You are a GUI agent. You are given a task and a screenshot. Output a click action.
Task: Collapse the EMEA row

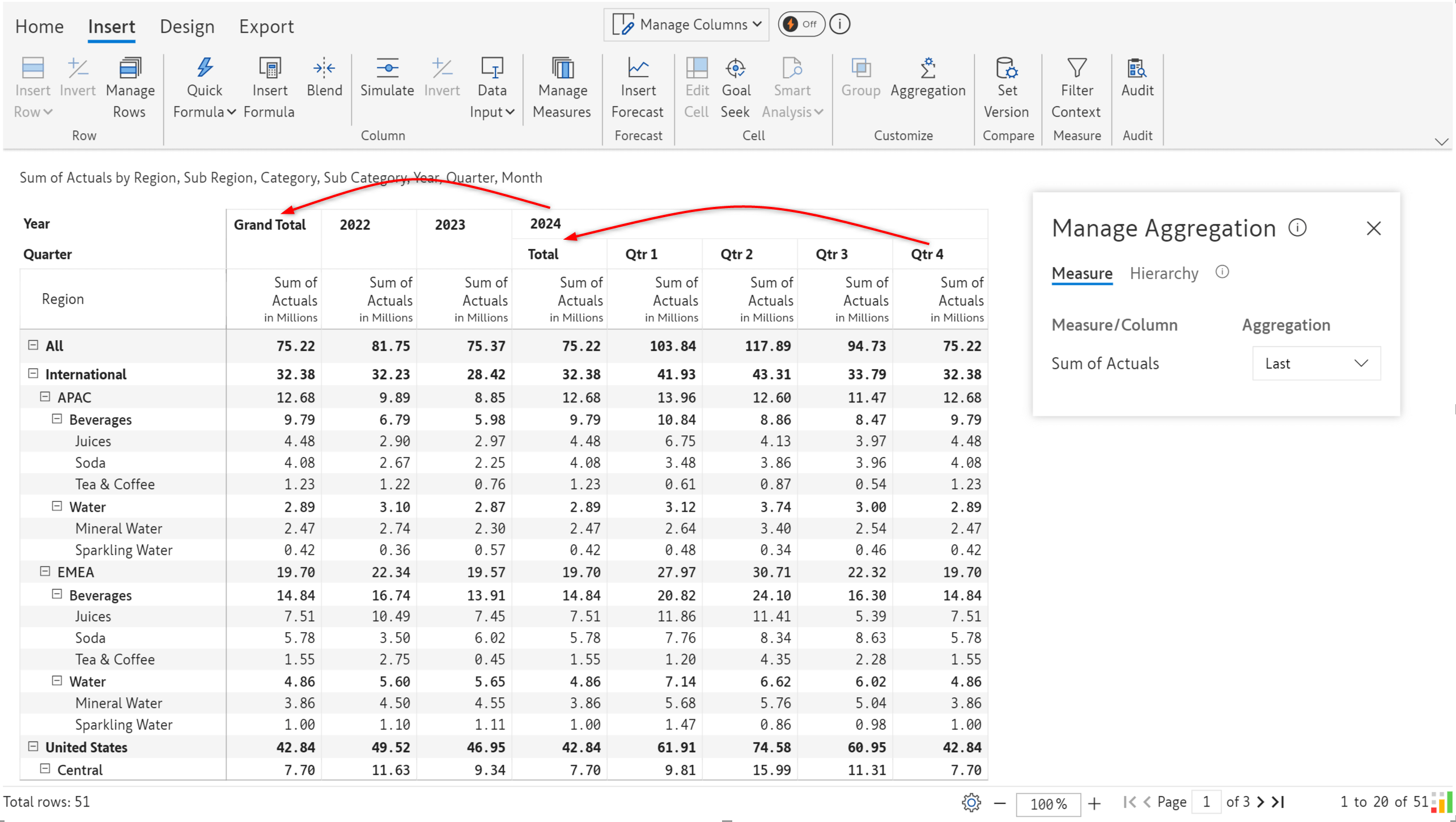pos(45,571)
